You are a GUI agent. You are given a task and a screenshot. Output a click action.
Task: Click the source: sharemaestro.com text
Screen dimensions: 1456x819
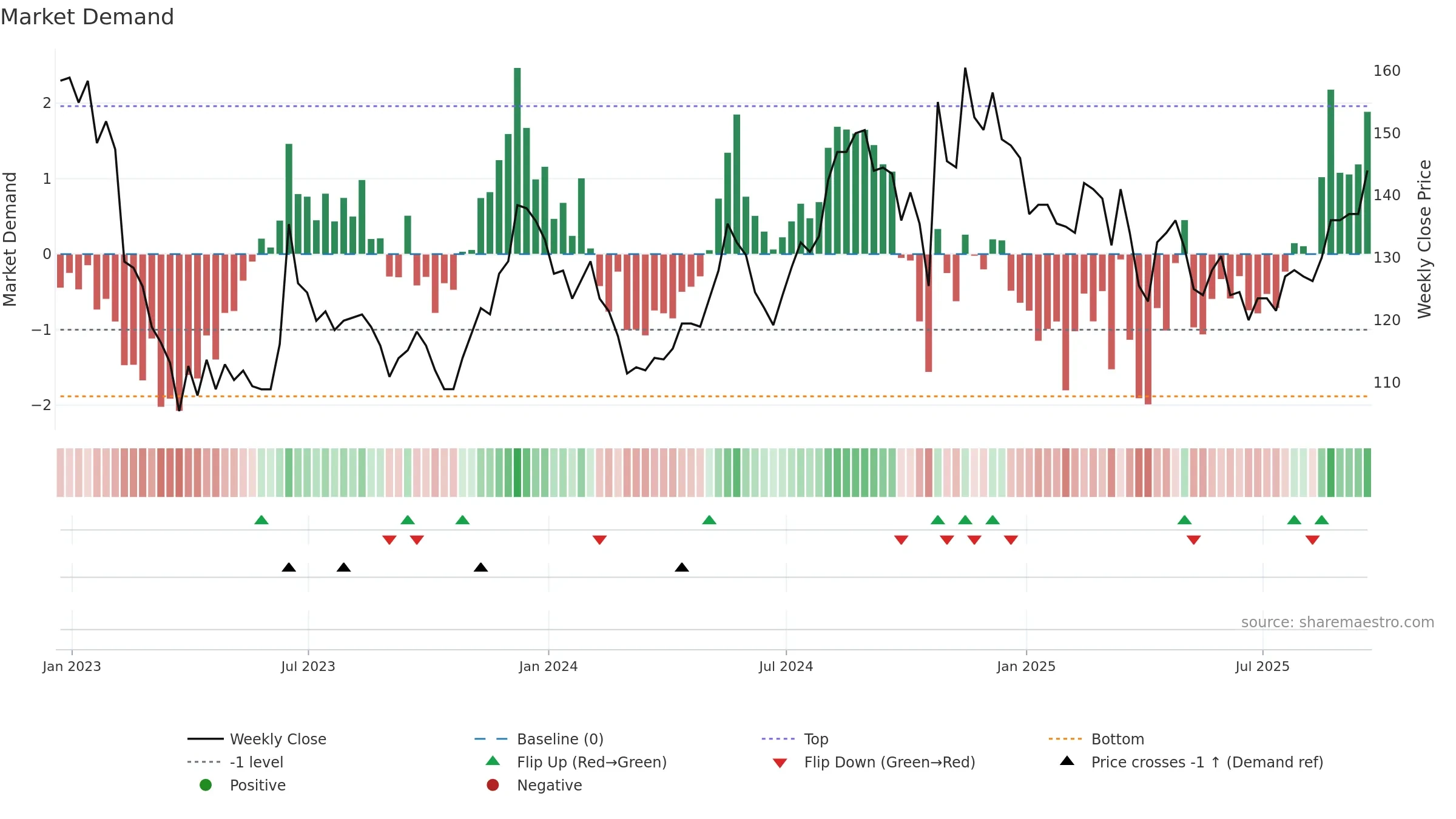1338,622
